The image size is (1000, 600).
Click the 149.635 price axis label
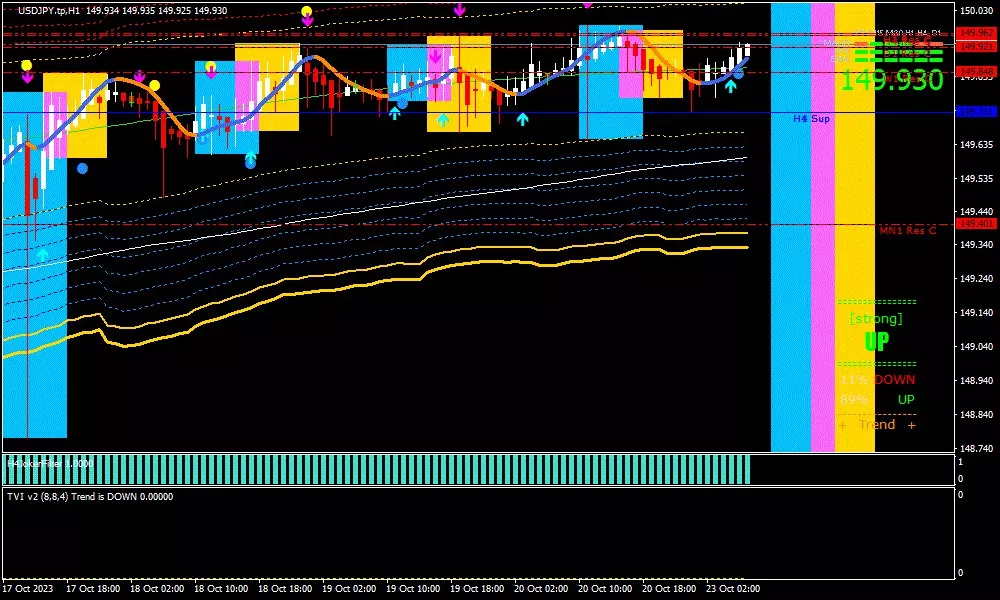point(976,145)
